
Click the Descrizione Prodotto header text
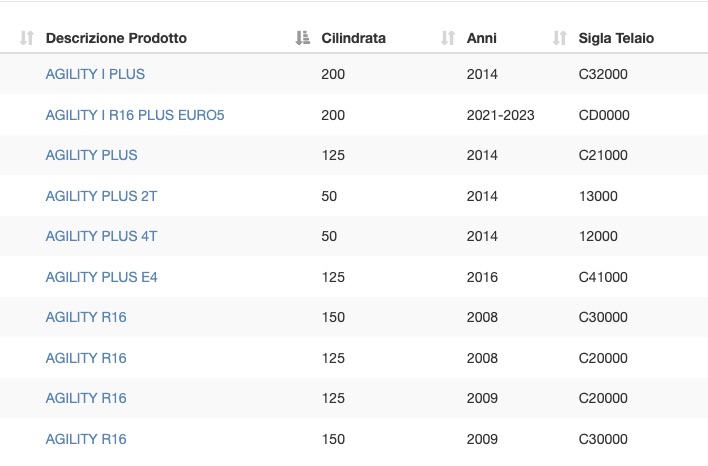click(x=116, y=38)
